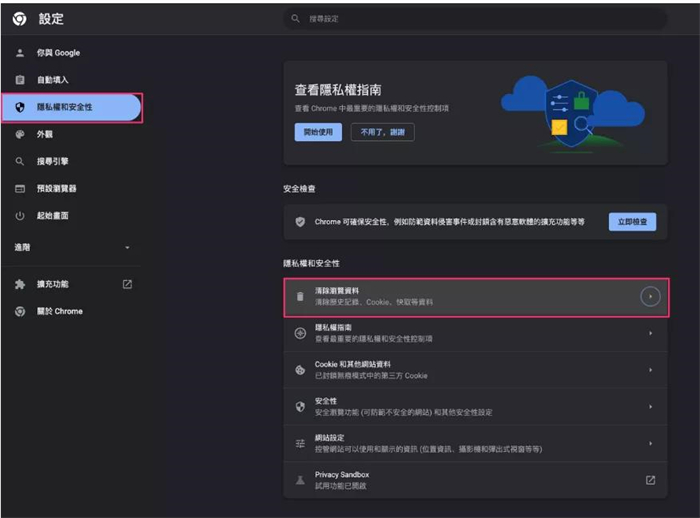Open 擴充功能 from sidebar
This screenshot has height=518, width=700.
[x=71, y=284]
